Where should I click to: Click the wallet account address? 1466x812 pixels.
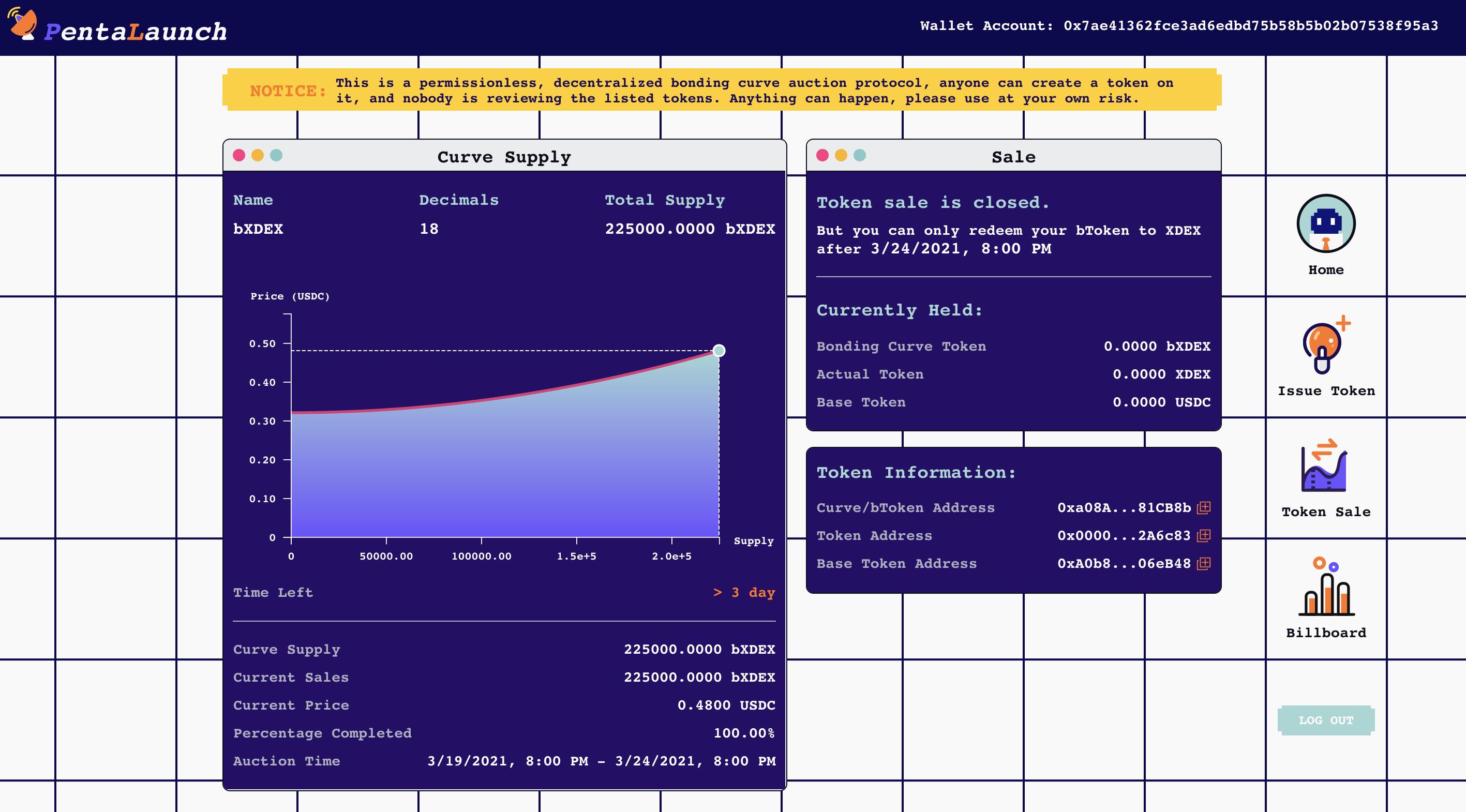[1250, 26]
